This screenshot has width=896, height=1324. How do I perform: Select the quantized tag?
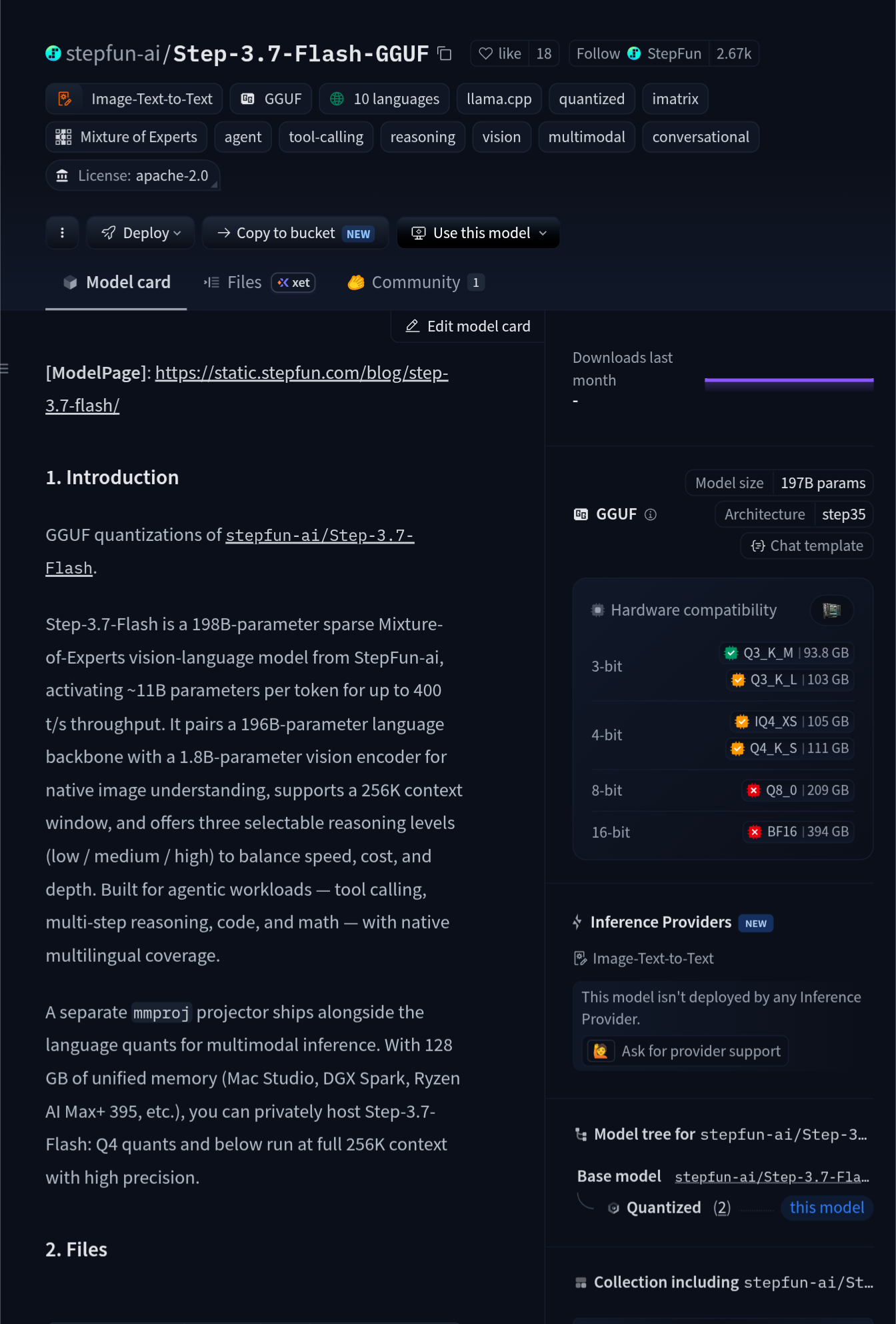(x=592, y=99)
